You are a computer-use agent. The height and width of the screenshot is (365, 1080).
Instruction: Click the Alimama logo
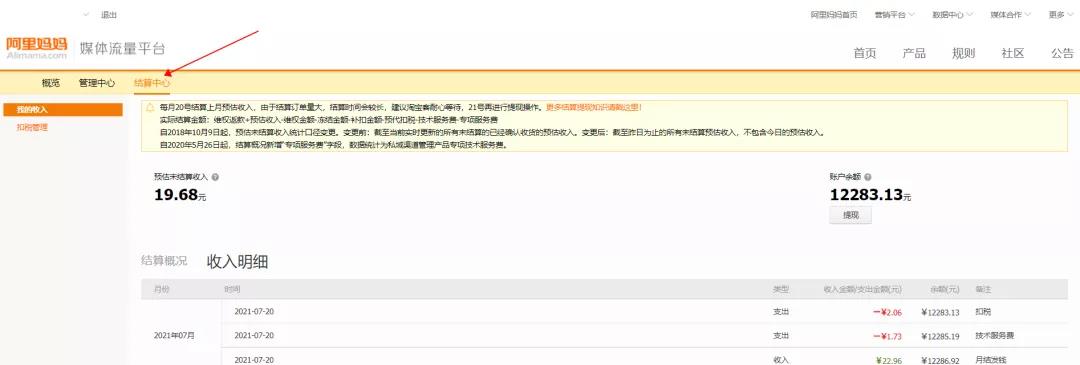click(x=37, y=48)
